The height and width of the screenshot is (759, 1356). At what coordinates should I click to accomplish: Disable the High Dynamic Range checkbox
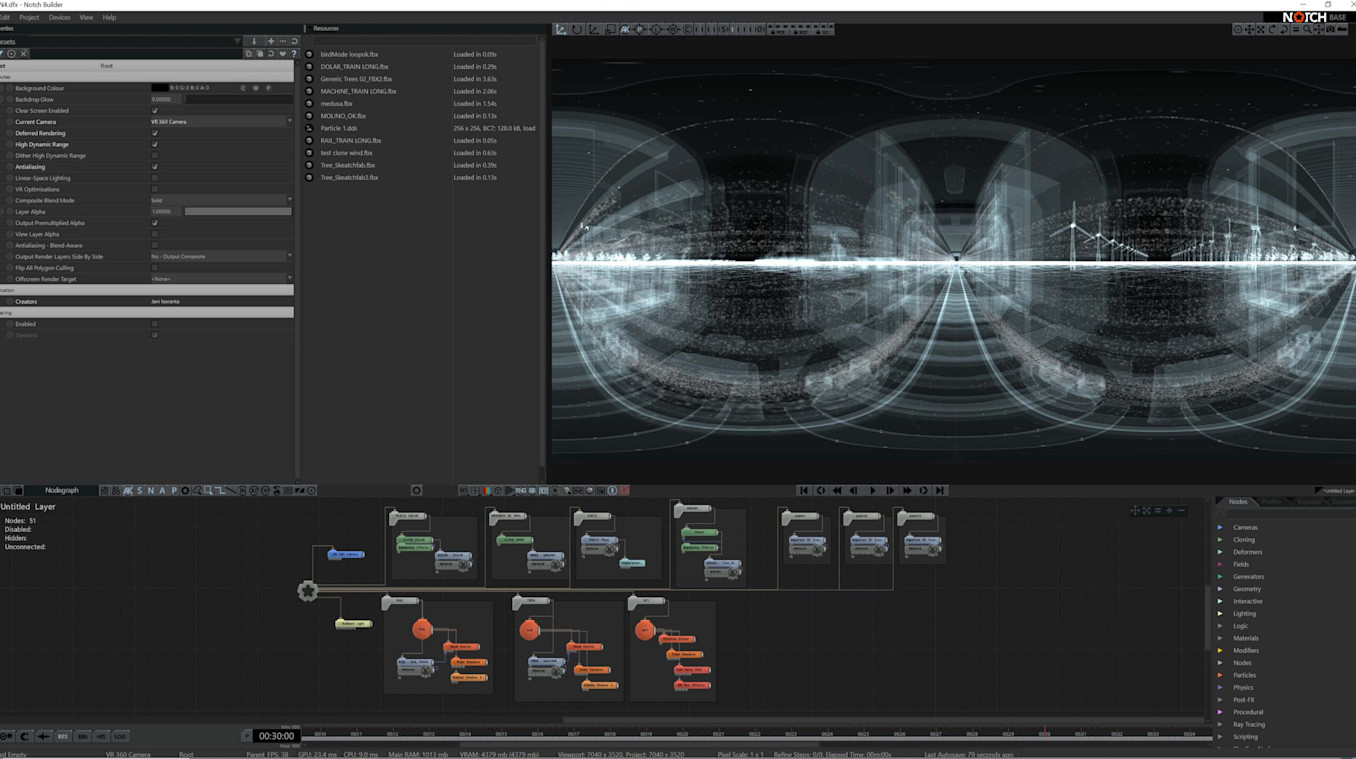(155, 144)
